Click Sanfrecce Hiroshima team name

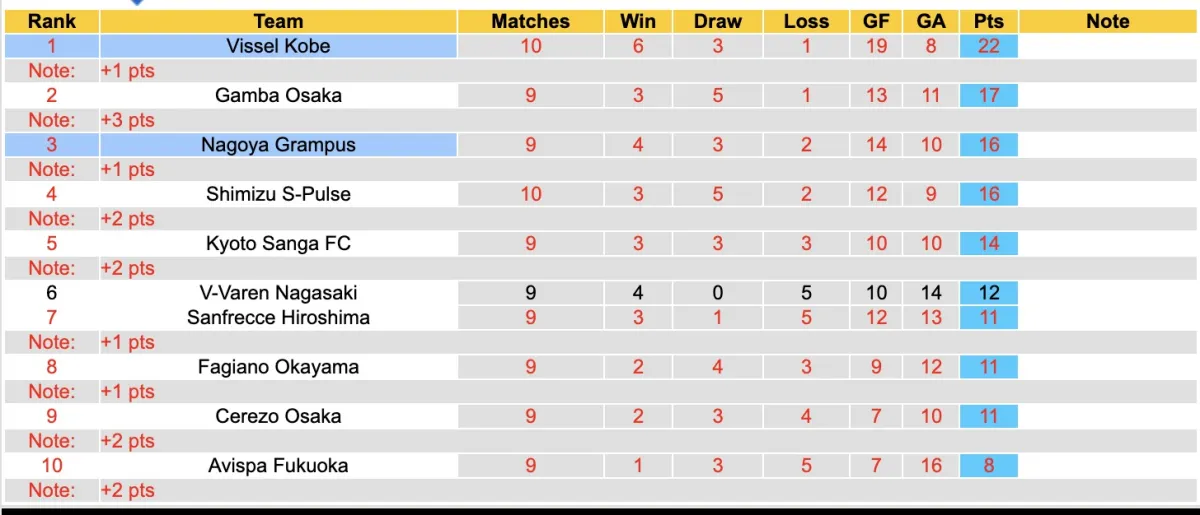coord(278,317)
